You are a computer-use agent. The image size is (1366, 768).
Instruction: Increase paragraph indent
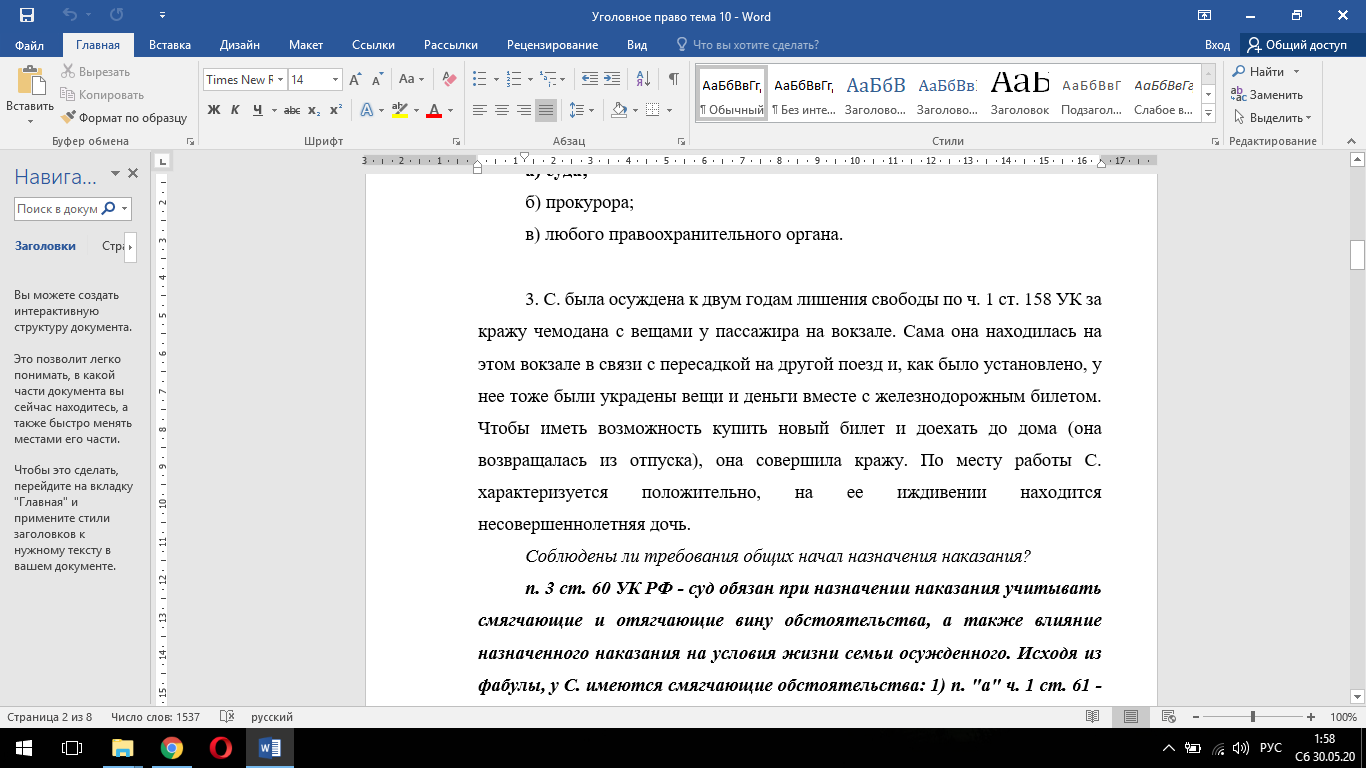(612, 79)
